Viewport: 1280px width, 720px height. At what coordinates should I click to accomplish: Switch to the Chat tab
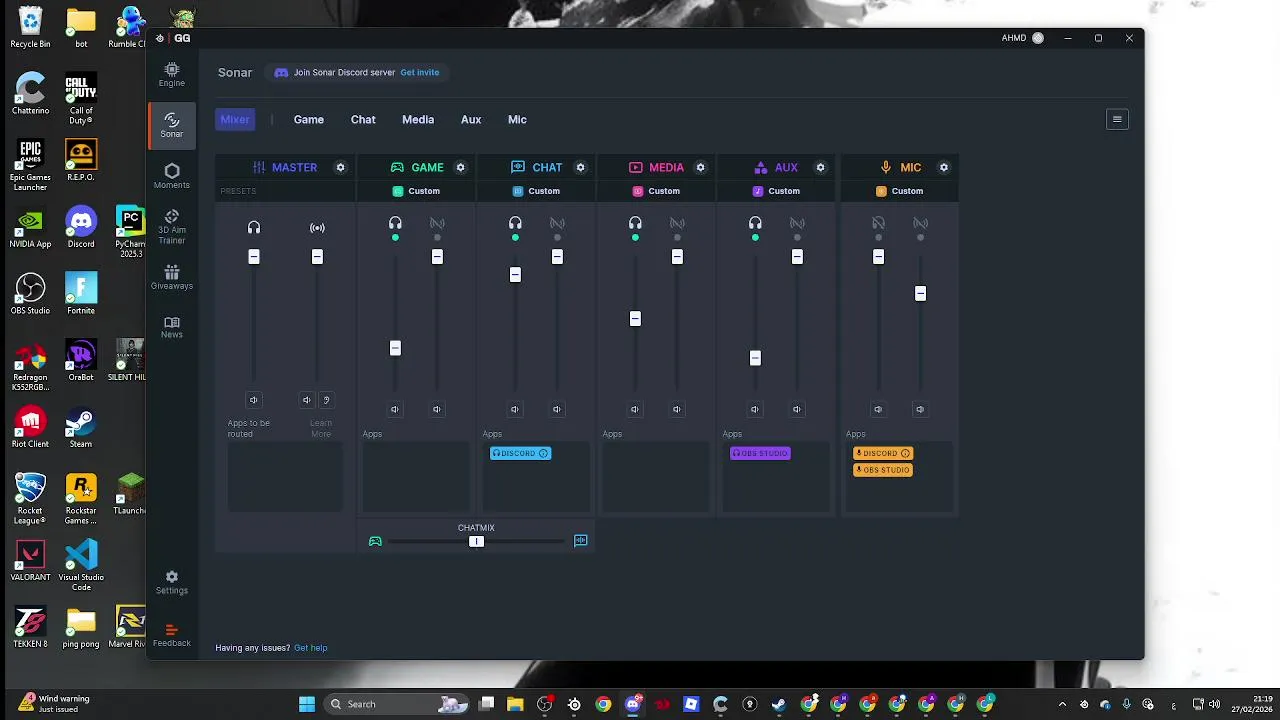coord(363,119)
